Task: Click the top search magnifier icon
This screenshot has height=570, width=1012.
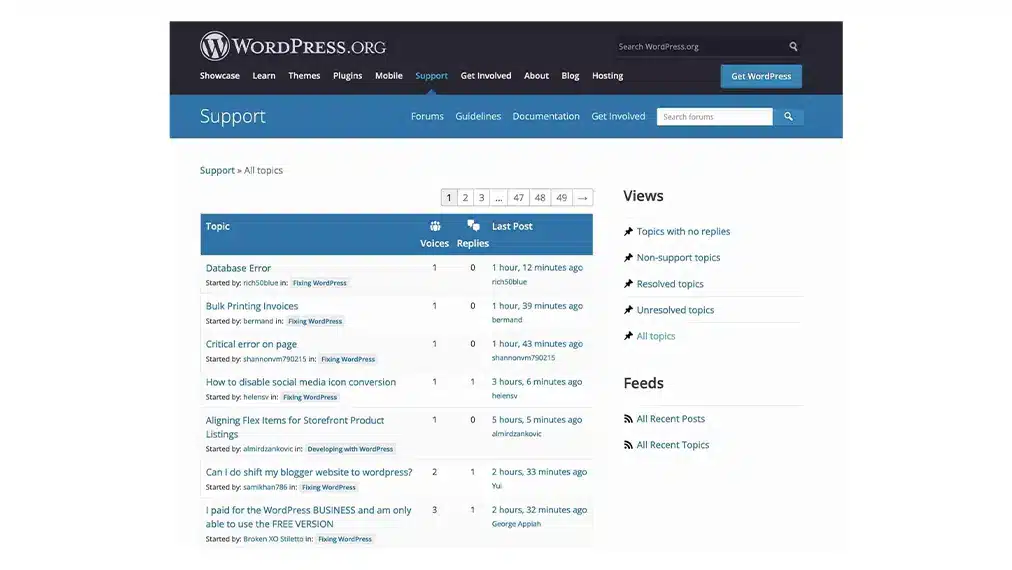Action: click(793, 46)
